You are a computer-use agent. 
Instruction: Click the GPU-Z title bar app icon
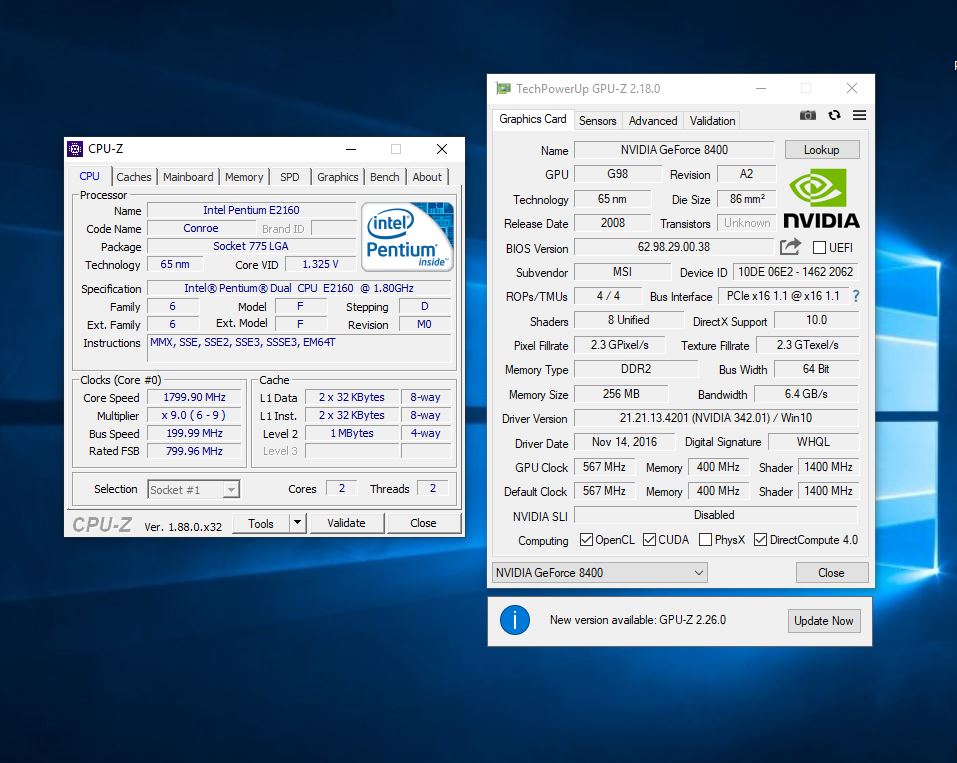pos(503,89)
